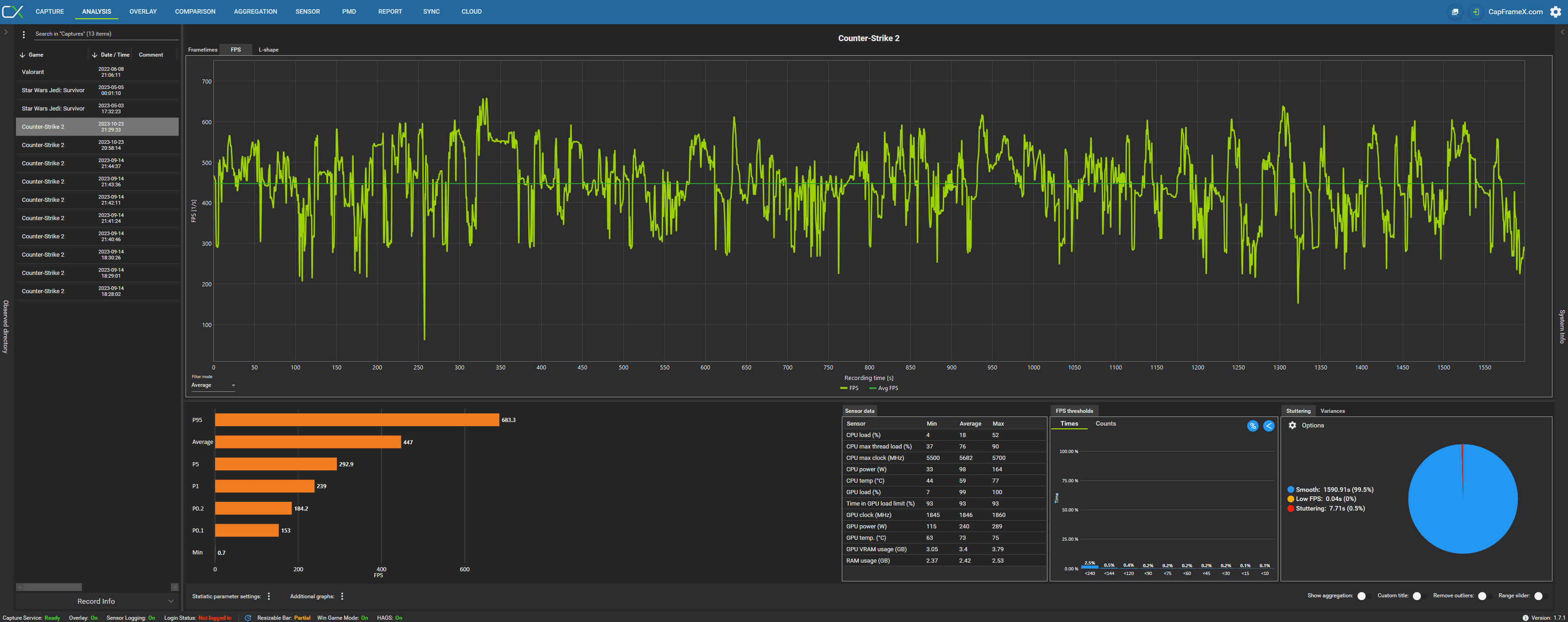Click the Avg FPS legend entry

pos(883,388)
